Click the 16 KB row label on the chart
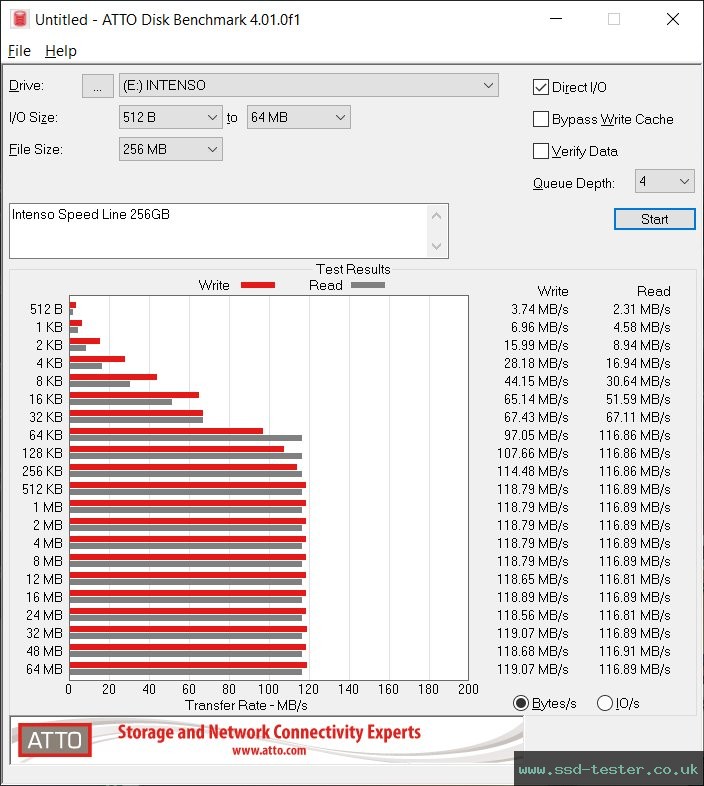The image size is (704, 786). pos(46,399)
